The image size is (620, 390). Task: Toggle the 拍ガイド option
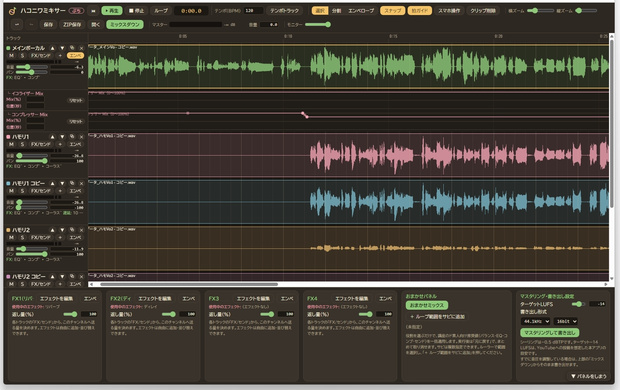[x=419, y=11]
